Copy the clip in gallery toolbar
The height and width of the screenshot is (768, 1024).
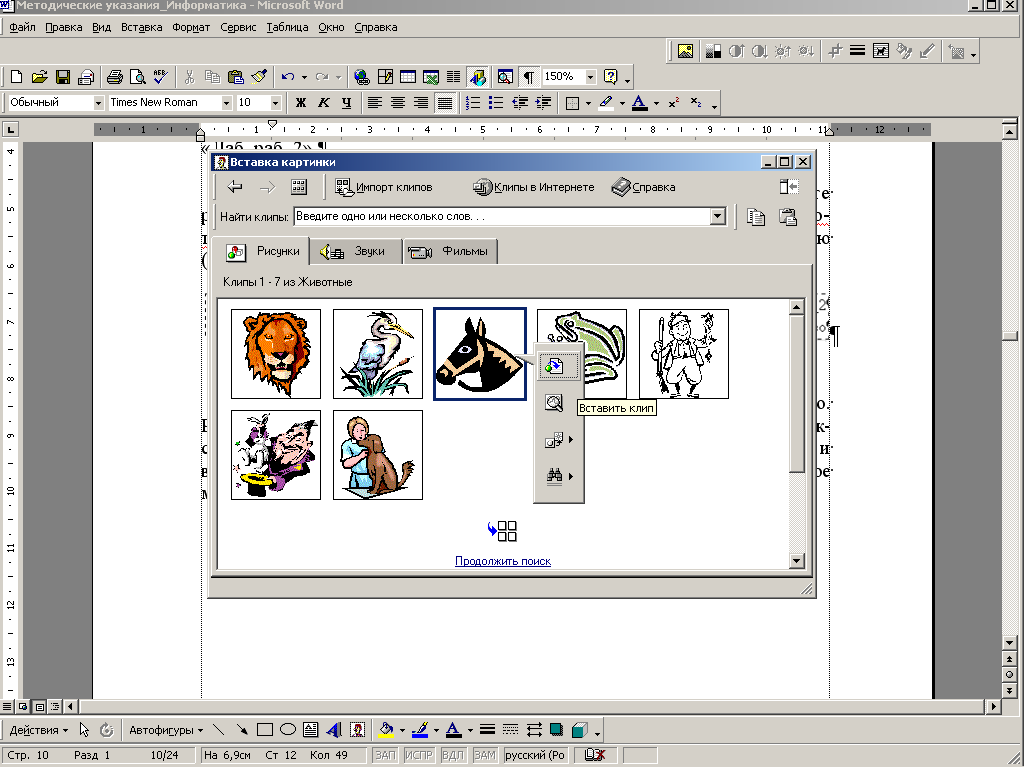[756, 217]
